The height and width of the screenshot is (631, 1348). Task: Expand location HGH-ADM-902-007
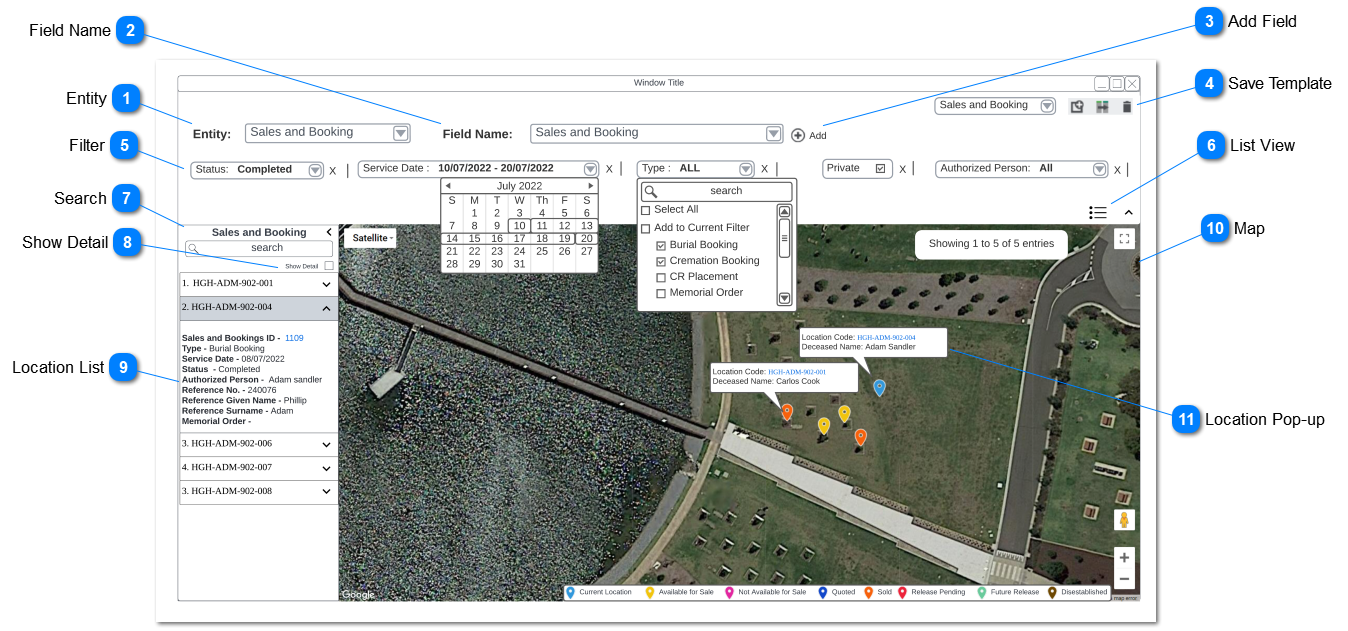pyautogui.click(x=326, y=468)
